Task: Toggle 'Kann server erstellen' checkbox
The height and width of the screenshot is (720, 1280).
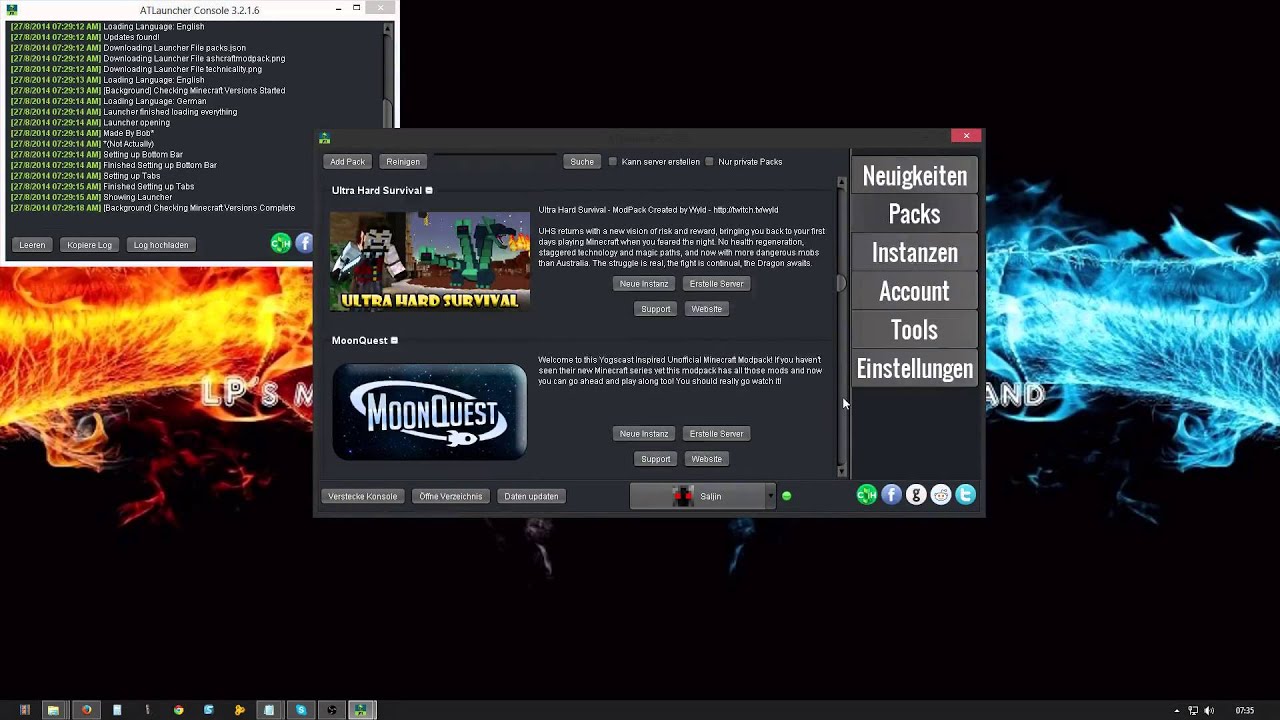Action: (613, 162)
